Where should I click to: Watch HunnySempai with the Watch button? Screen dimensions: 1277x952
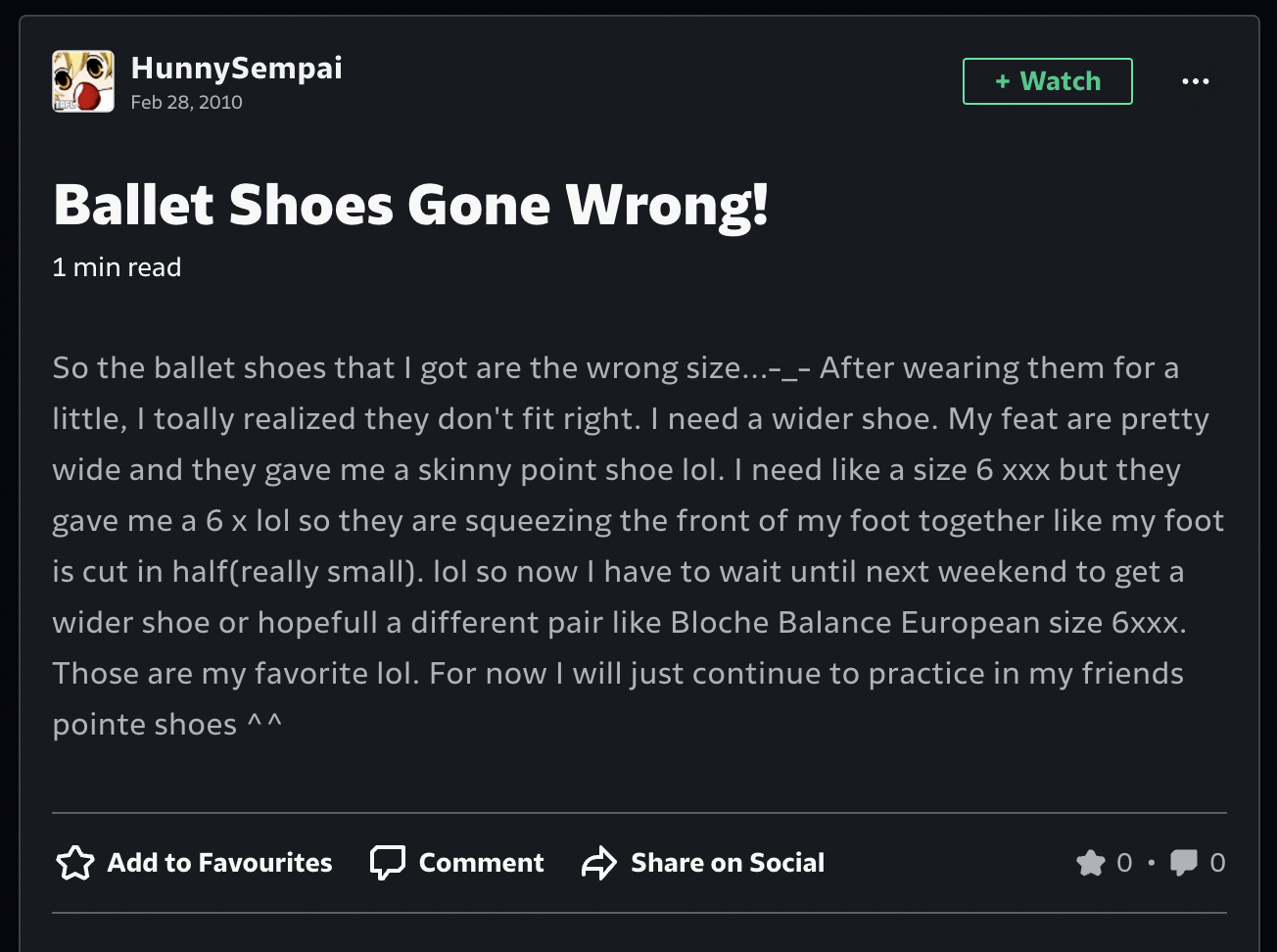(1047, 81)
